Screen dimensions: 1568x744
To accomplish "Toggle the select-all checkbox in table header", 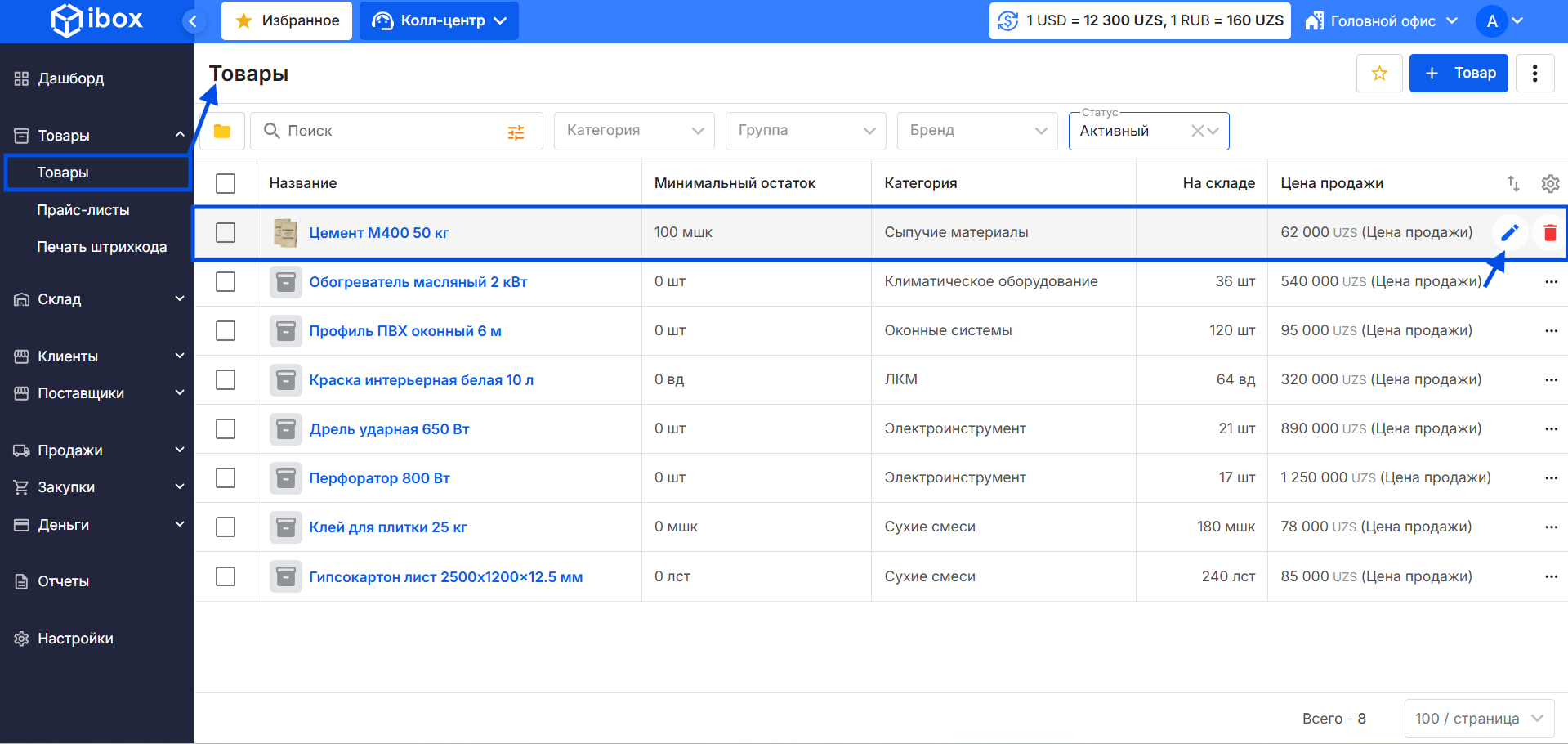I will click(x=226, y=184).
